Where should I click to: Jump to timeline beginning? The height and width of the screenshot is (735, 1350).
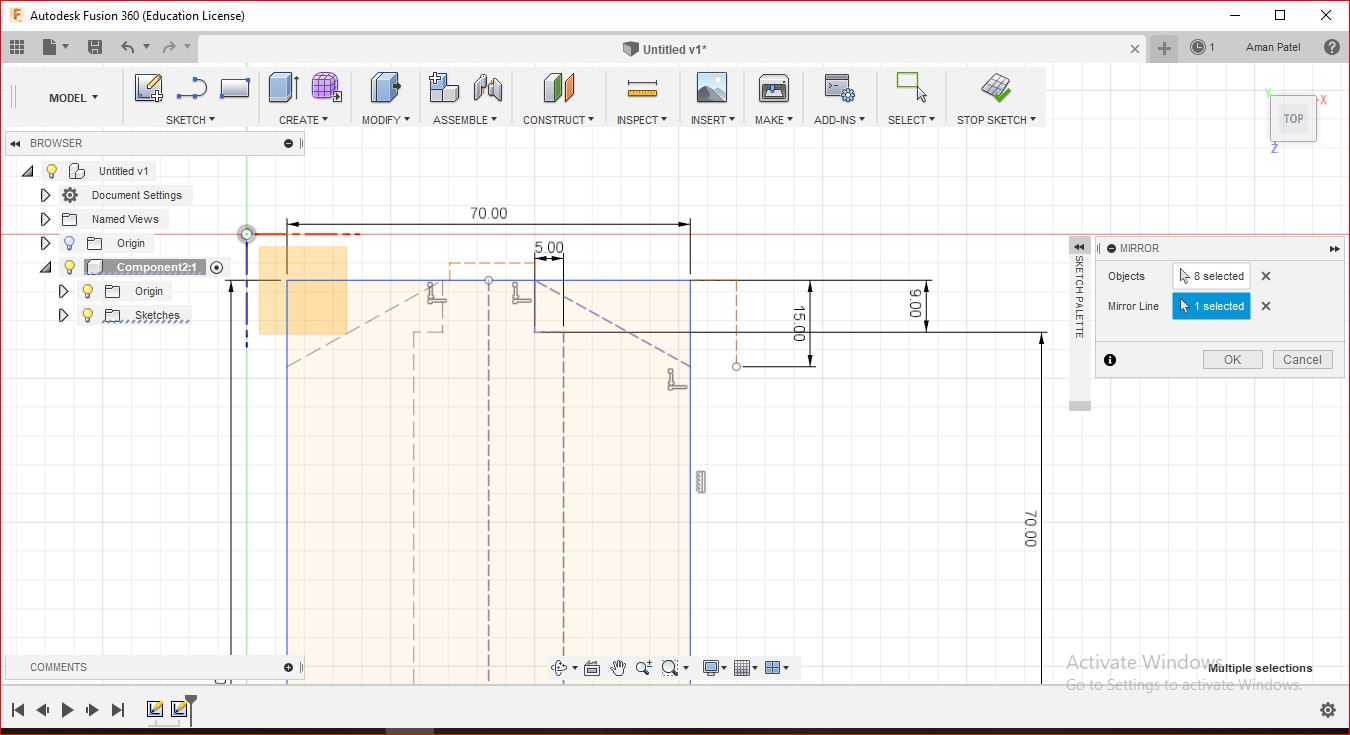tap(17, 710)
